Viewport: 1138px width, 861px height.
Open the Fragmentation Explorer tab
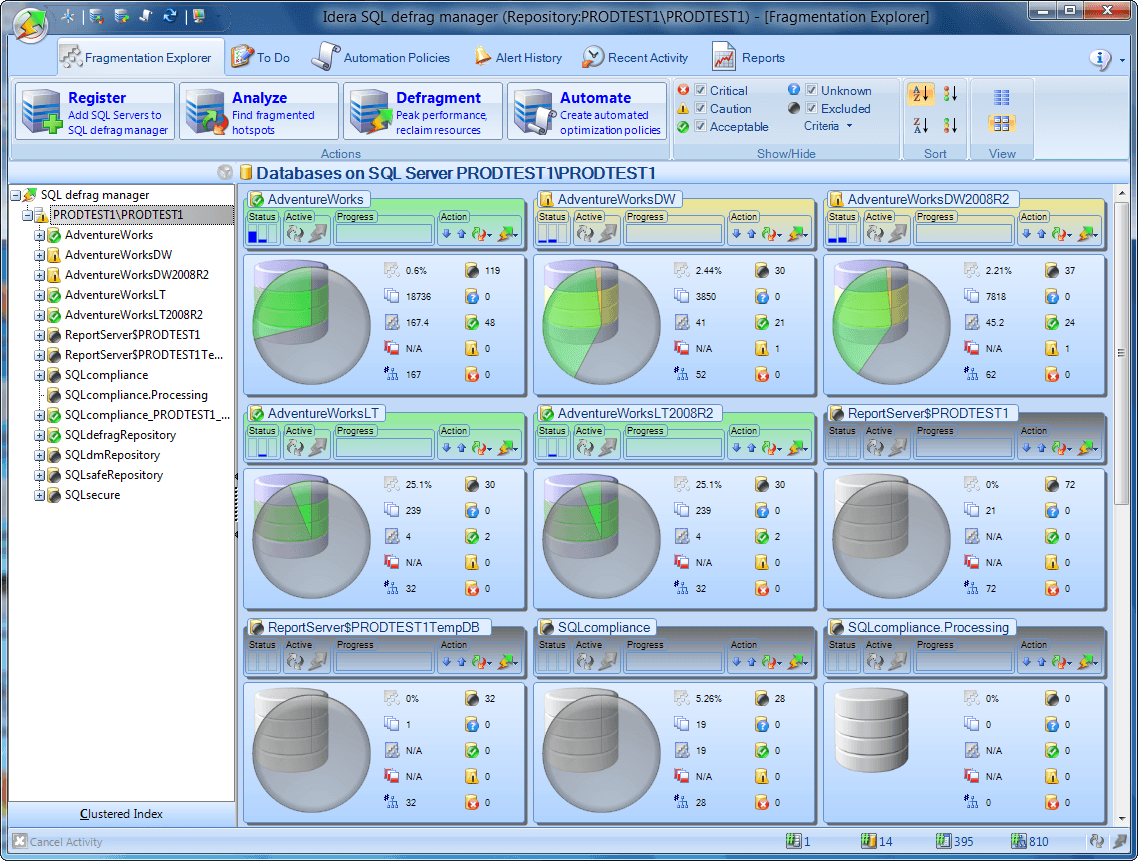(141, 57)
